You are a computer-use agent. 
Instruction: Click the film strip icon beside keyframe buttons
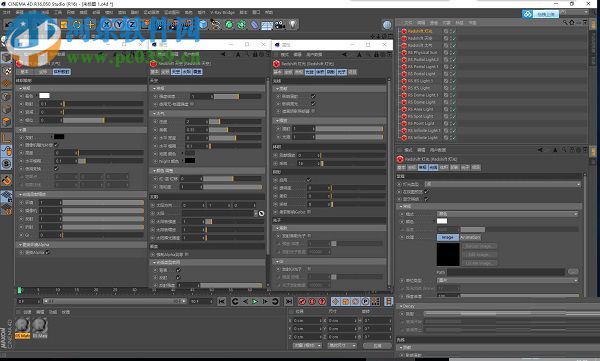388,302
